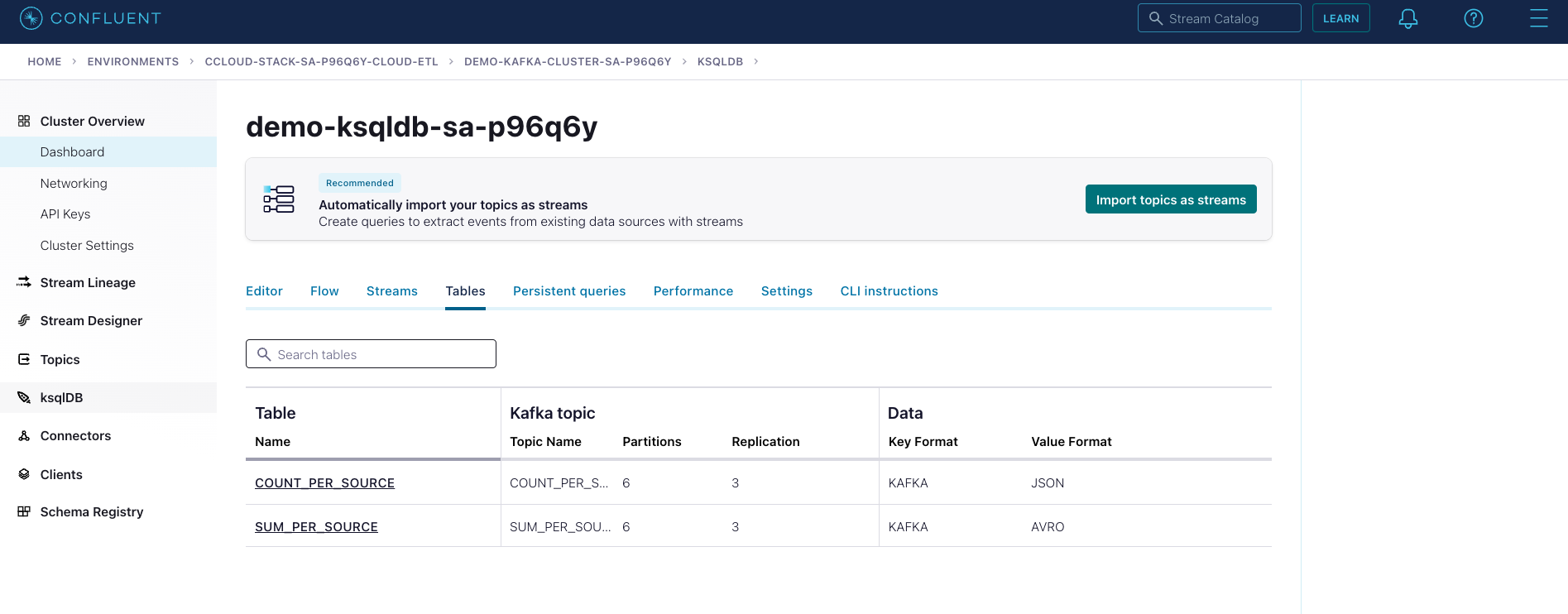The width and height of the screenshot is (1568, 614).
Task: Click the LEARN button
Action: coord(1340,18)
